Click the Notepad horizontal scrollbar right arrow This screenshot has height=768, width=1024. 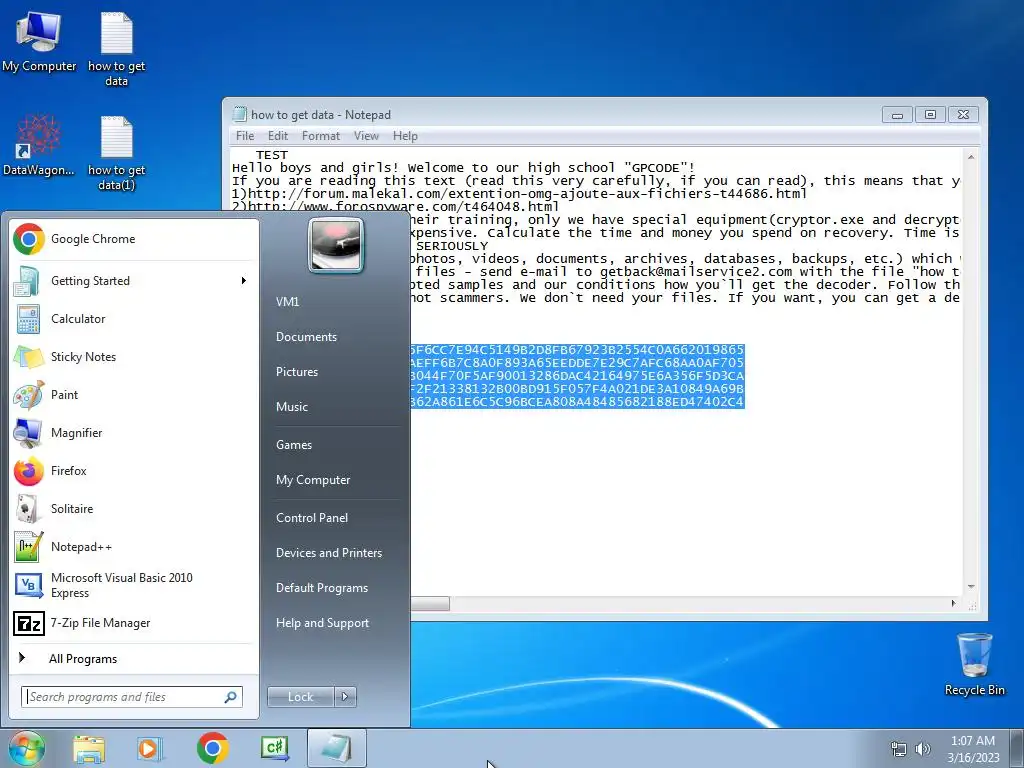tap(953, 603)
